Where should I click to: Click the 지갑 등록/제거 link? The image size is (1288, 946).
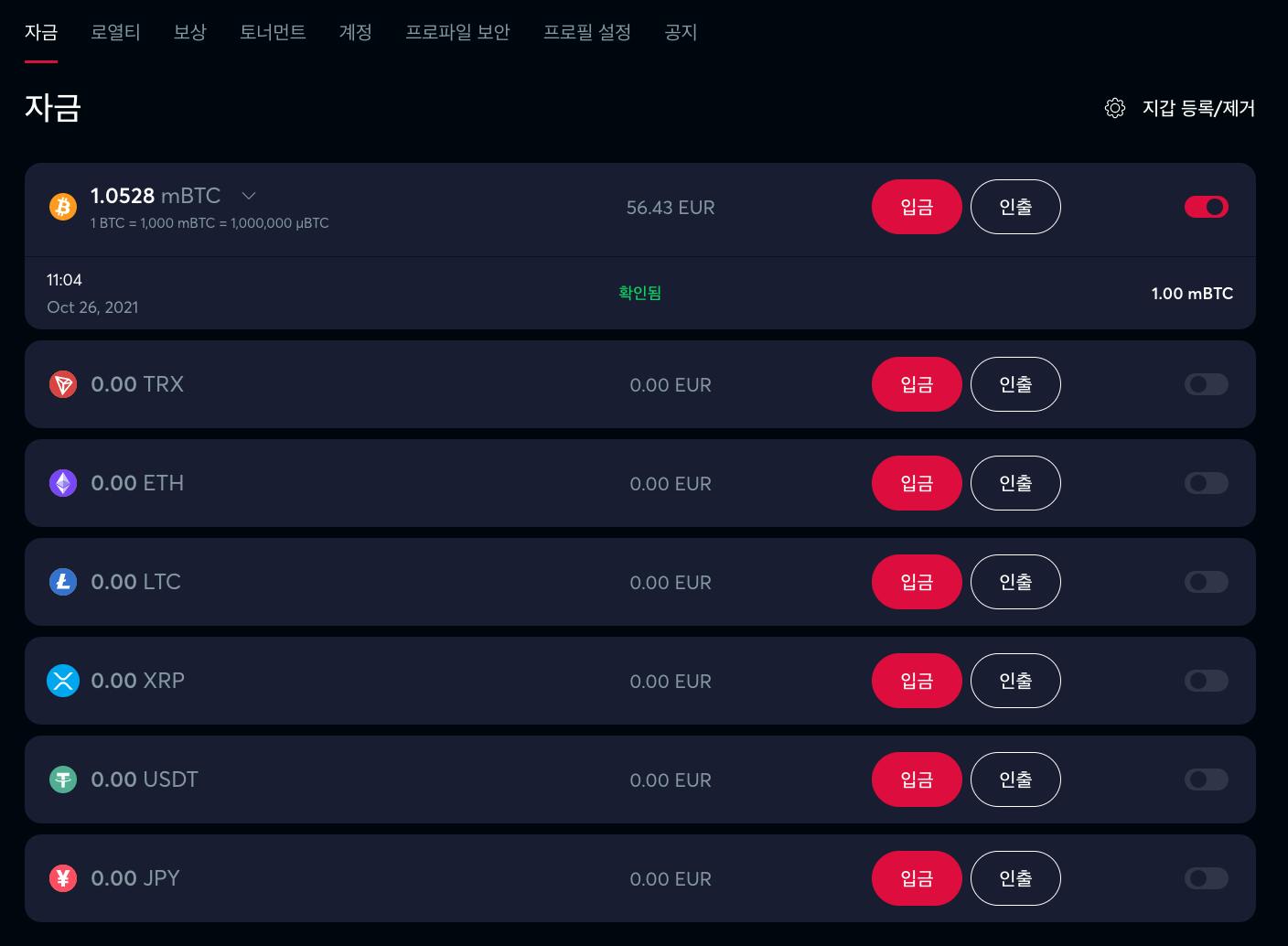tap(1198, 108)
